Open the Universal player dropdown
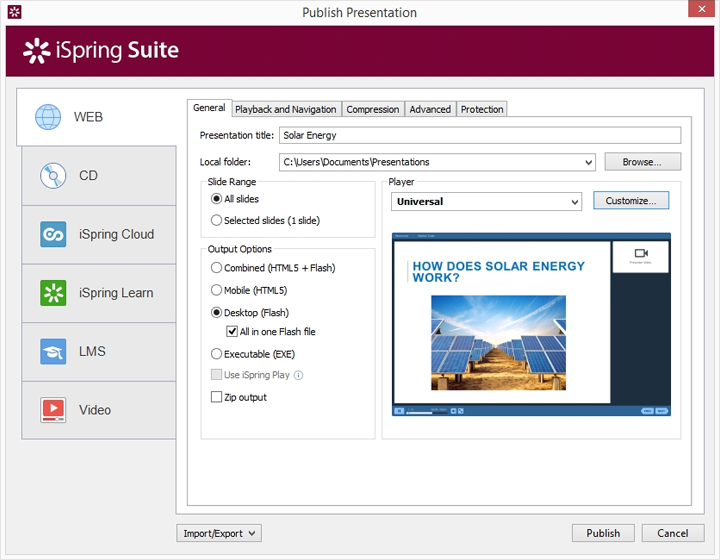The height and width of the screenshot is (560, 720). (574, 202)
